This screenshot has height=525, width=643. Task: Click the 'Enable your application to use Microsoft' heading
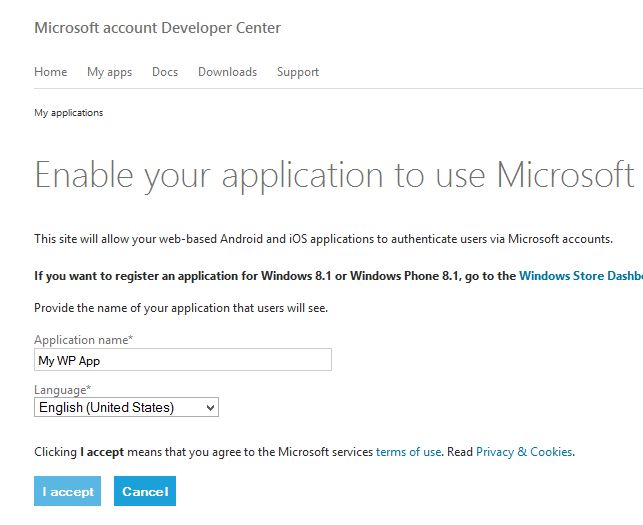coord(334,176)
